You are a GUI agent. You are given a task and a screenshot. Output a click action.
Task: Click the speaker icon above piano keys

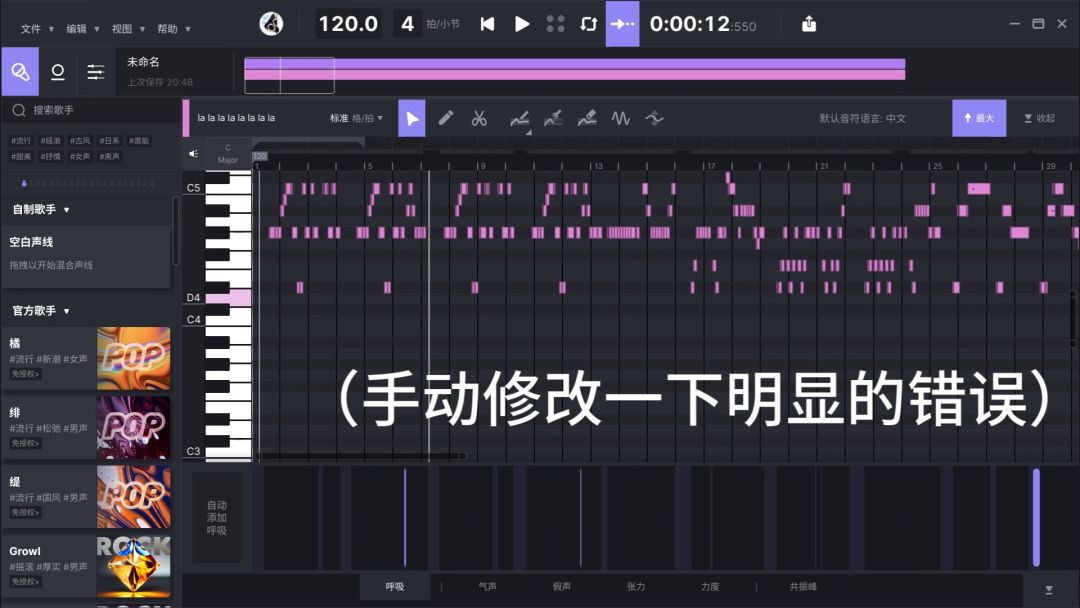click(194, 154)
